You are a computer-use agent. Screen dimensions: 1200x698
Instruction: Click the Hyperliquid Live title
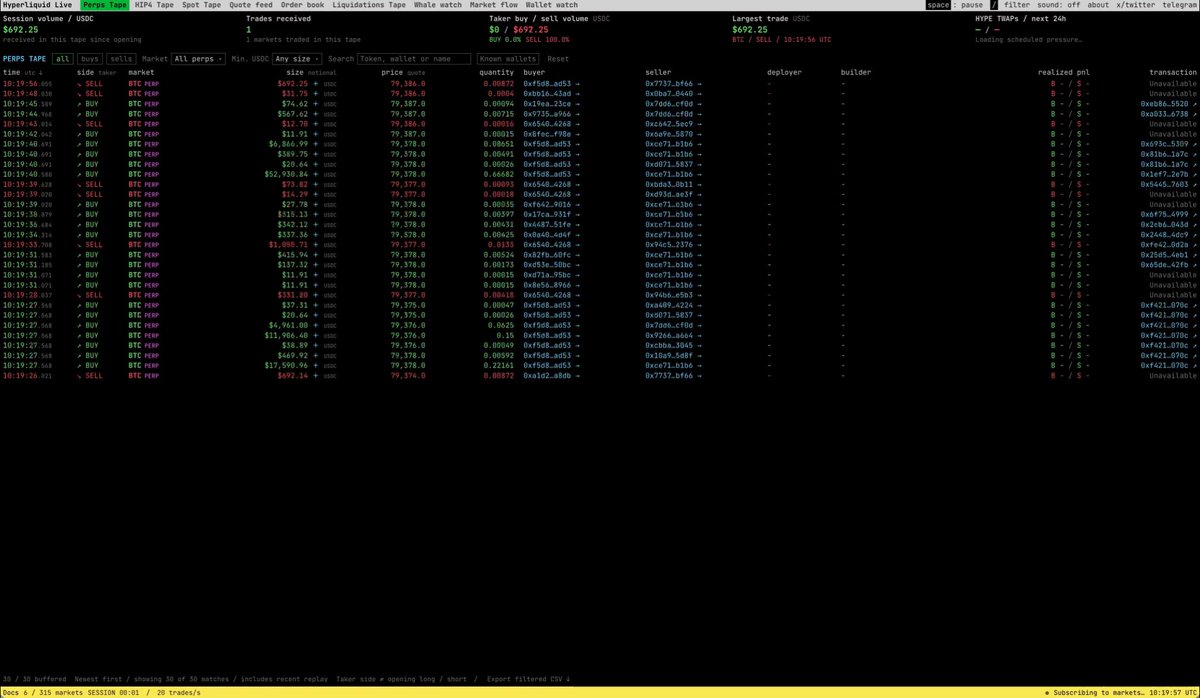(37, 5)
